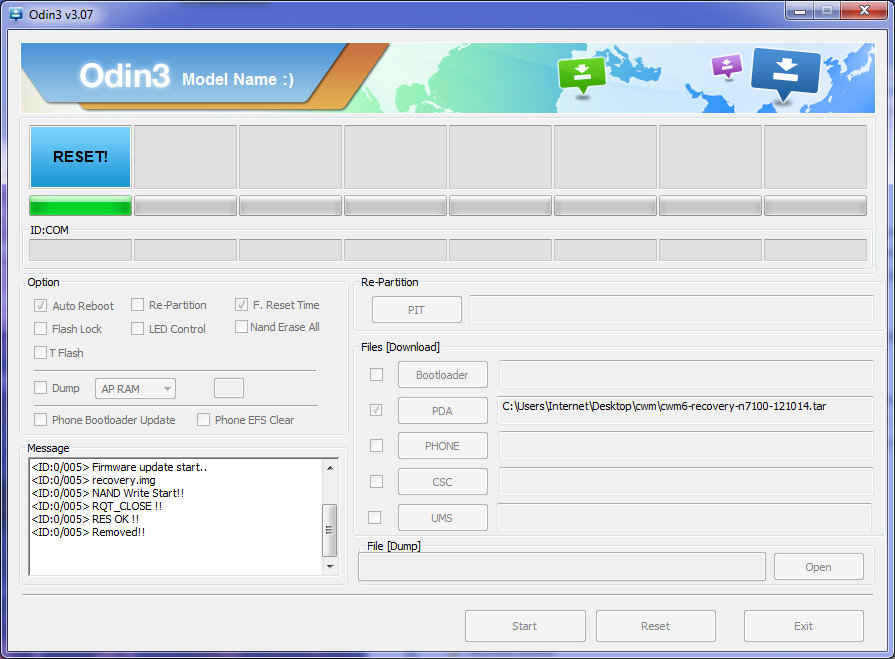Image resolution: width=895 pixels, height=659 pixels.
Task: Click the purple download bubble icon in banner
Action: click(x=727, y=66)
